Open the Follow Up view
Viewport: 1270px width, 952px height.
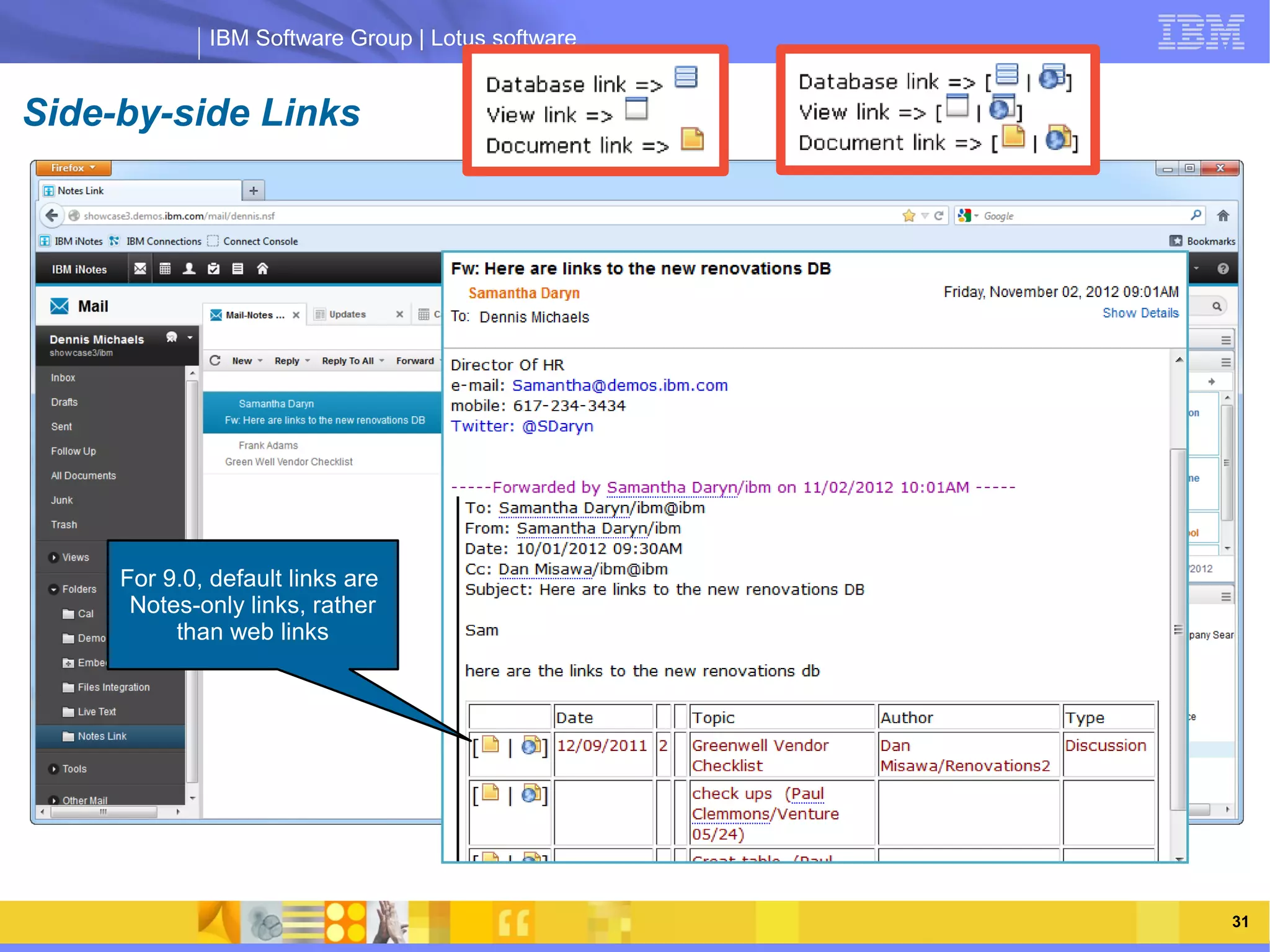click(x=73, y=452)
